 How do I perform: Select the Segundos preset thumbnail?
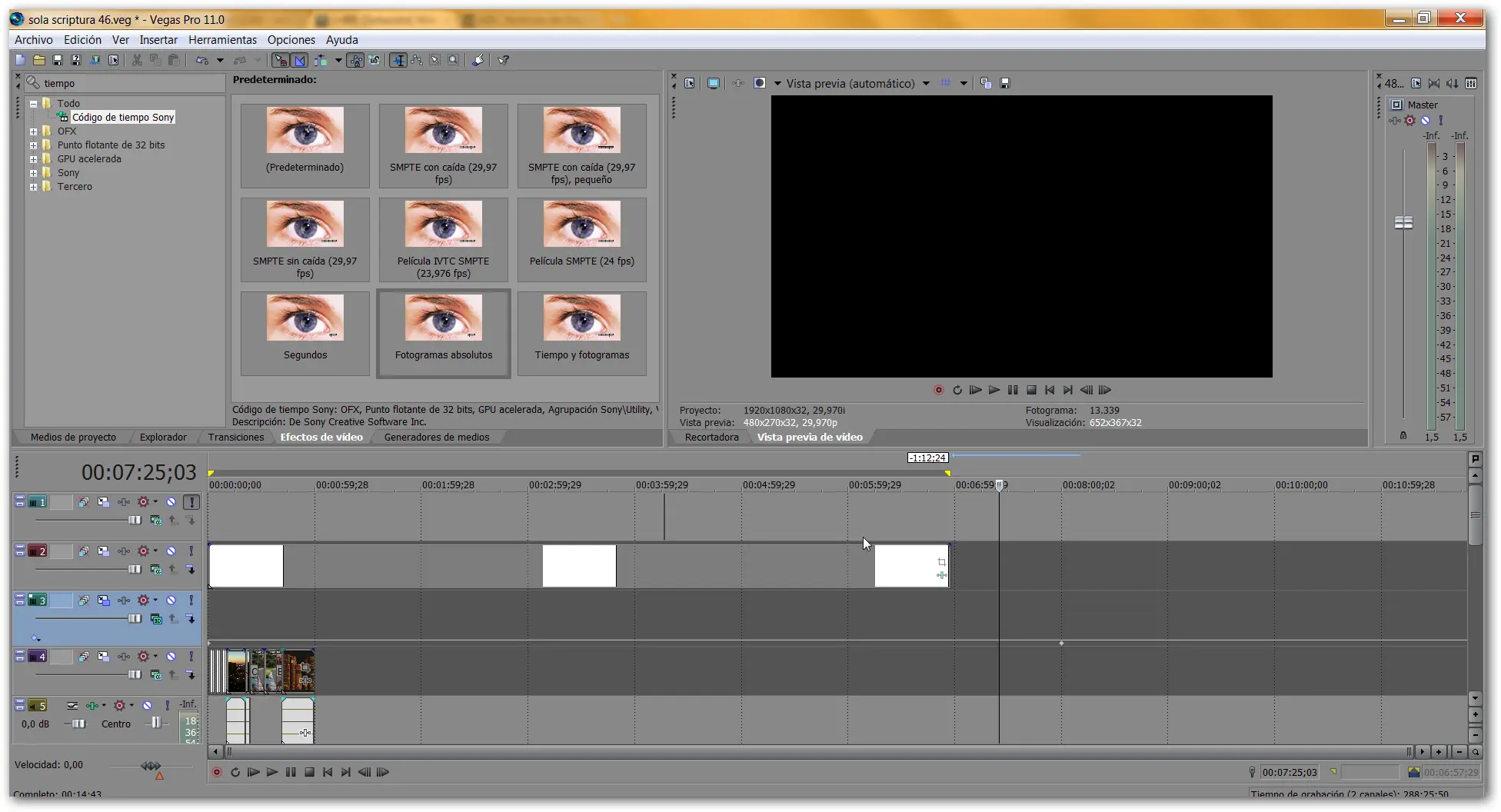305,333
